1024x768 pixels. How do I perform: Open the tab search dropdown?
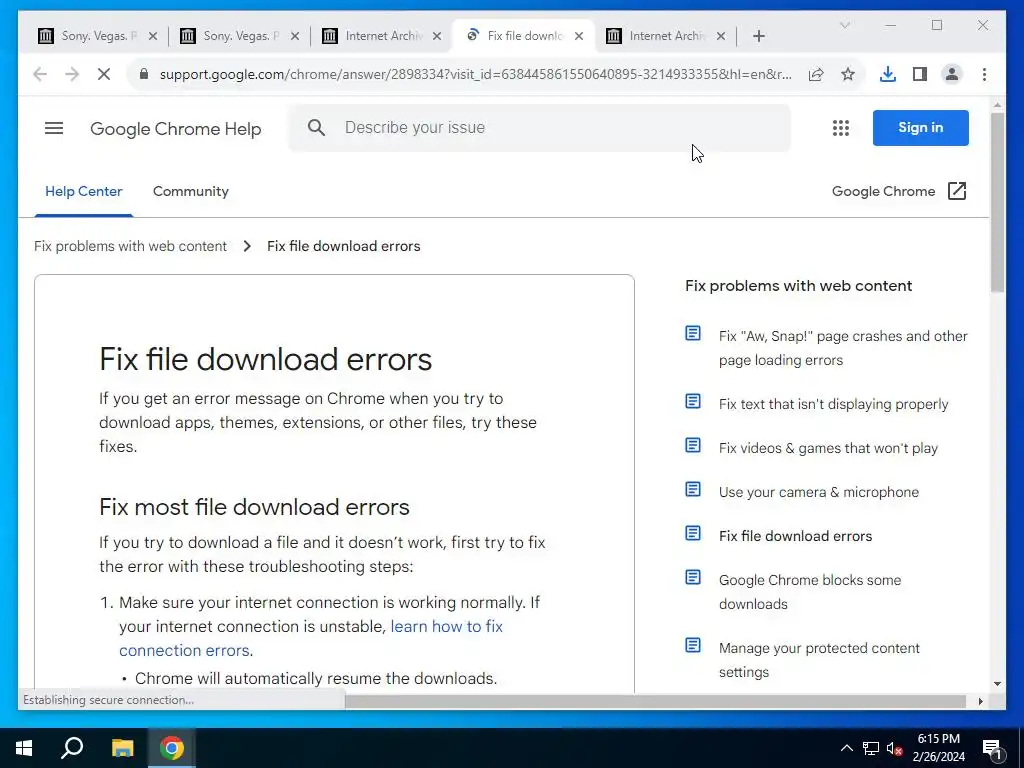pyautogui.click(x=844, y=25)
